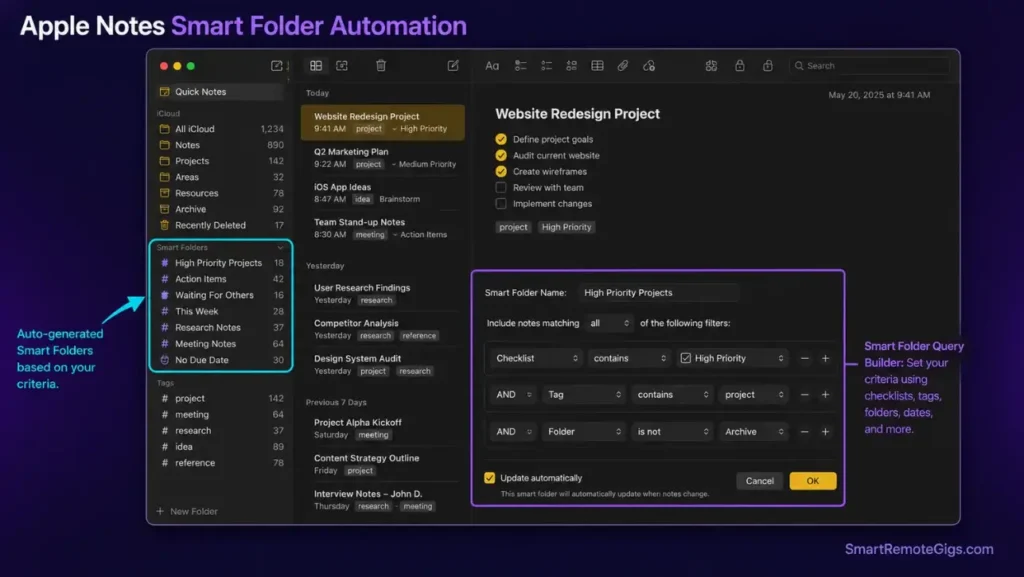Open the contains dropdown in Checklist row
The width and height of the screenshot is (1024, 577).
point(630,358)
